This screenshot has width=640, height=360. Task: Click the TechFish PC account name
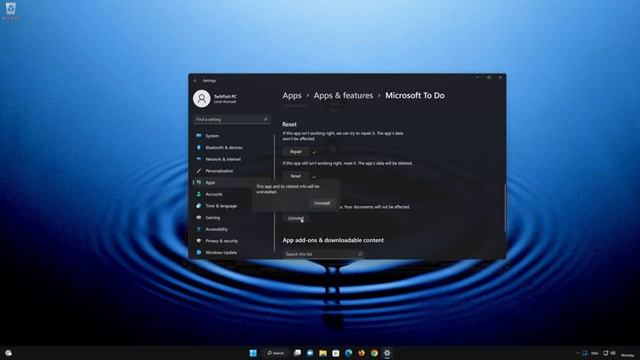point(225,96)
